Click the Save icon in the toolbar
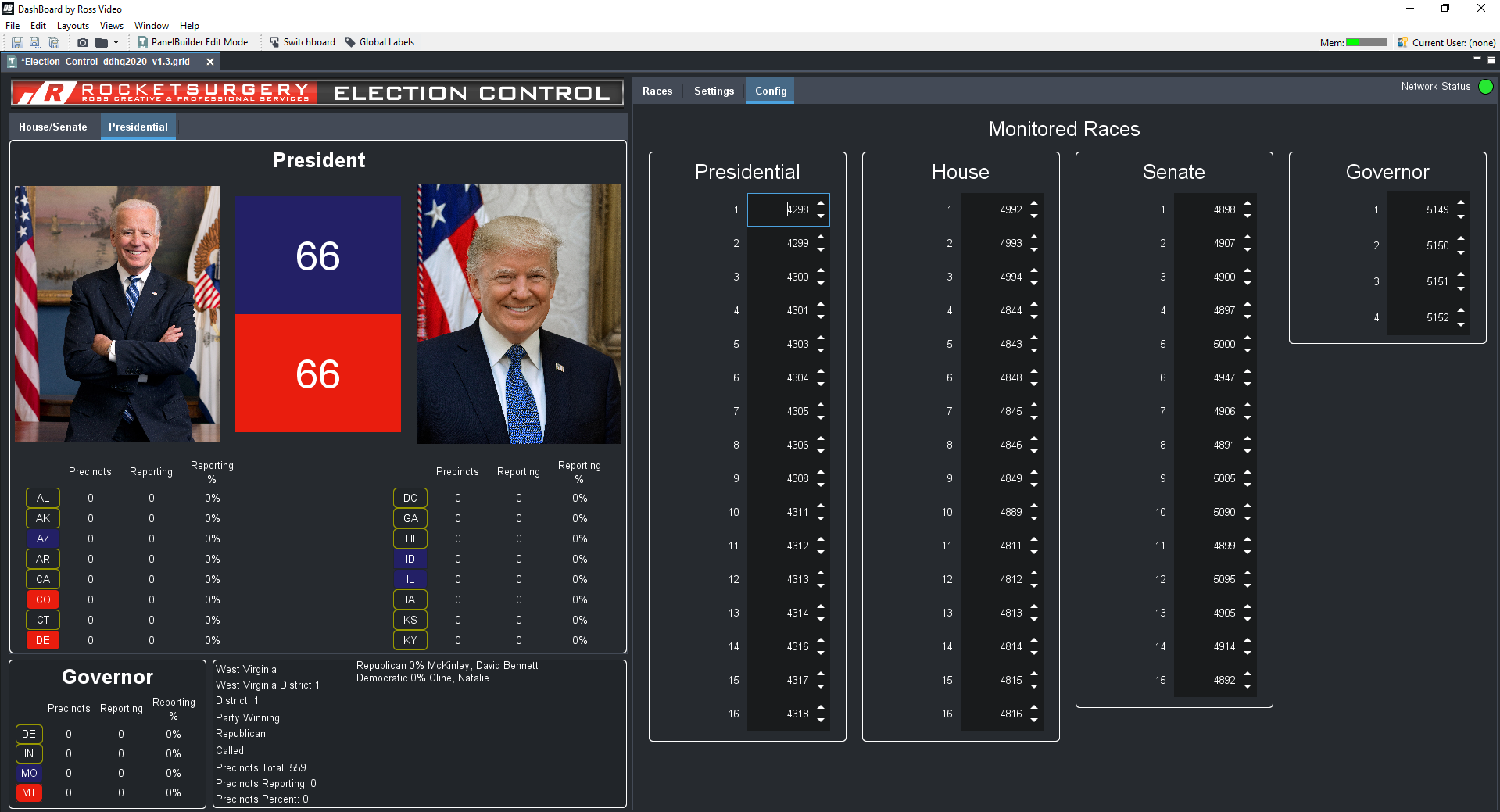Image resolution: width=1500 pixels, height=812 pixels. [x=17, y=42]
